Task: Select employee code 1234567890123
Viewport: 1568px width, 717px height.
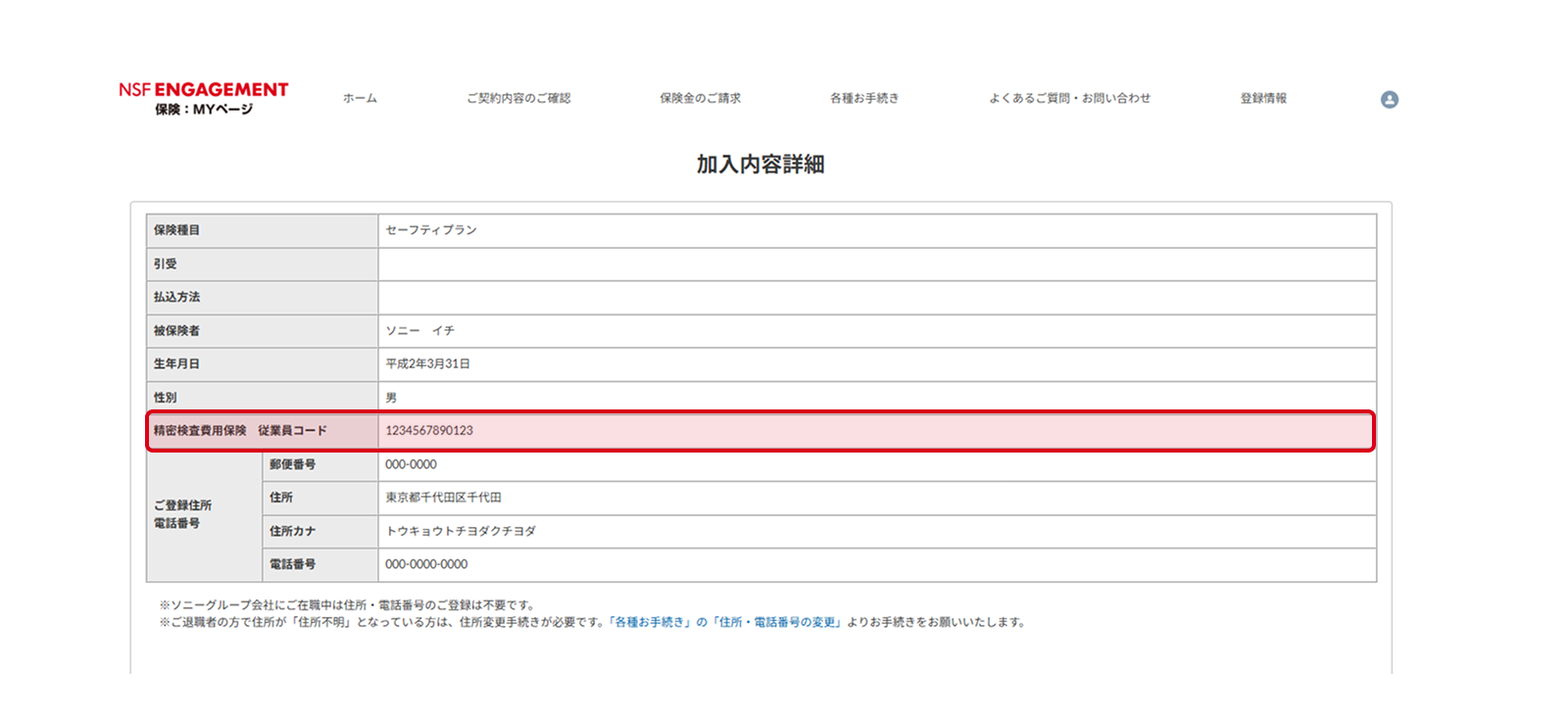Action: point(429,431)
